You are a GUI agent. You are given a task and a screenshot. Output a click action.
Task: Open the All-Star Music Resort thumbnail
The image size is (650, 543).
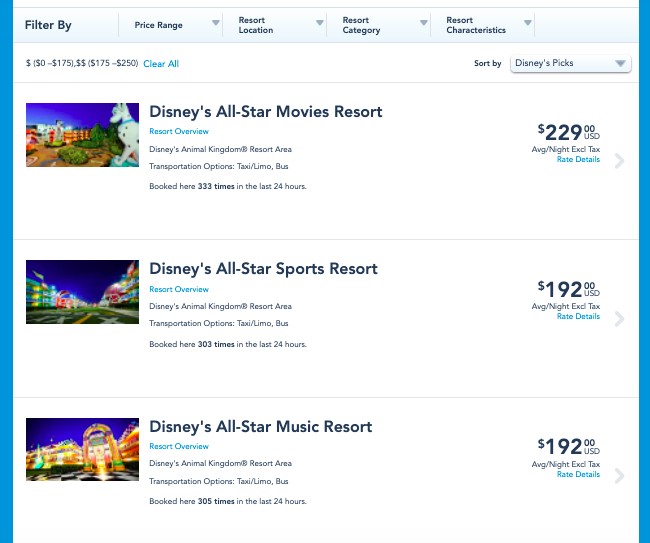click(x=82, y=450)
